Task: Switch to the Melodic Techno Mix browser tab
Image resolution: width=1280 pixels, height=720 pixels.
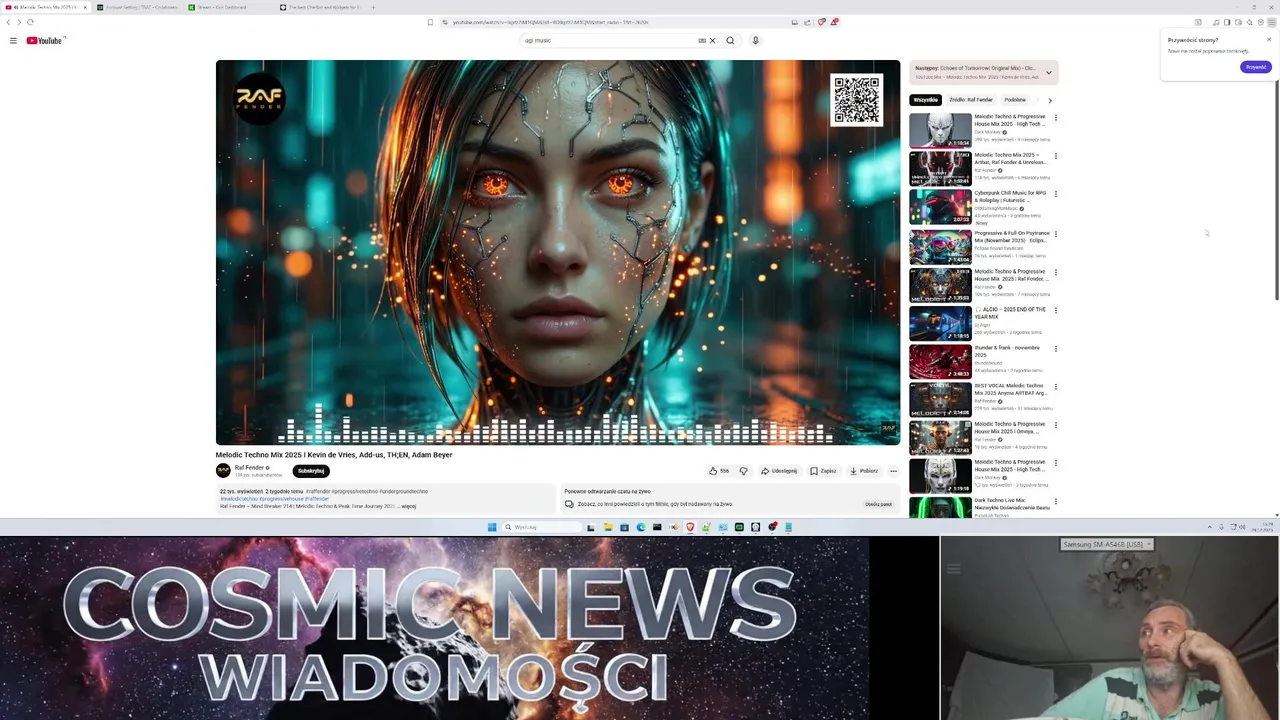Action: pyautogui.click(x=46, y=7)
